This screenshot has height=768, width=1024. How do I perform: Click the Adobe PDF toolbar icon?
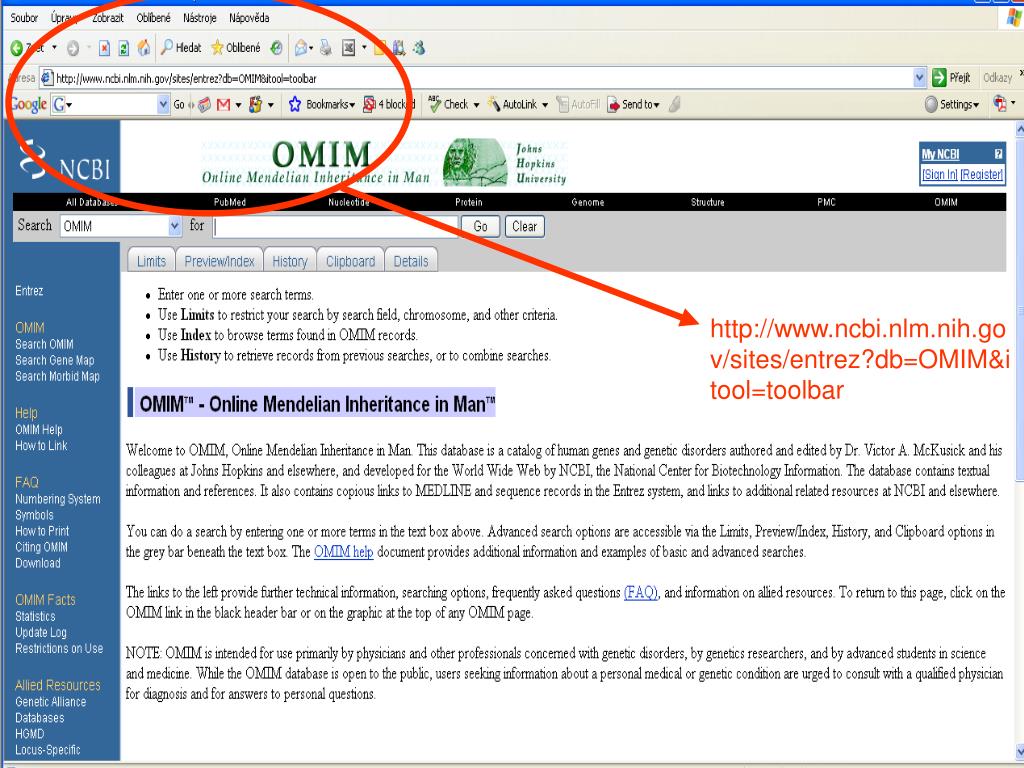coord(999,104)
